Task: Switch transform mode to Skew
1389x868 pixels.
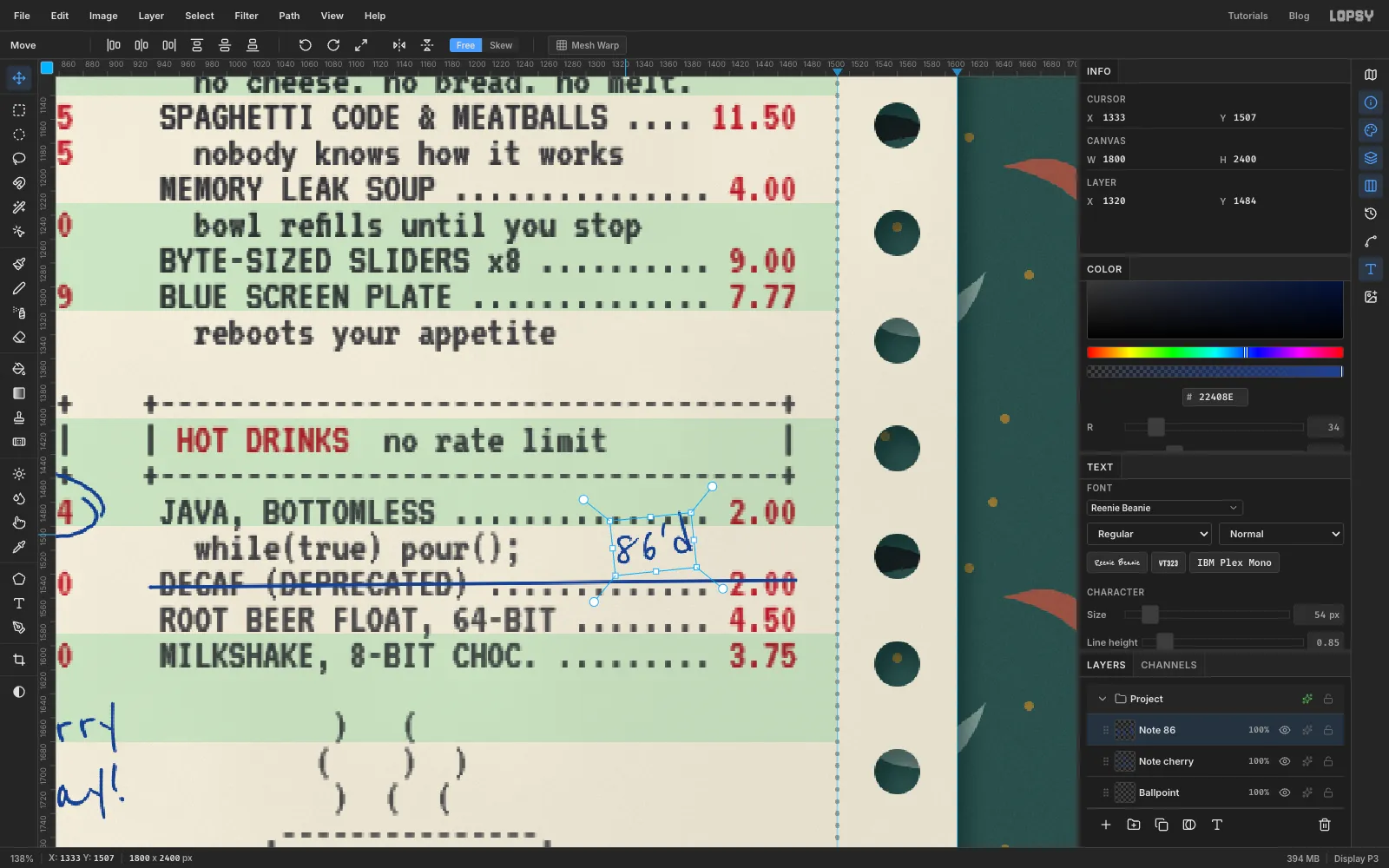Action: coord(501,45)
